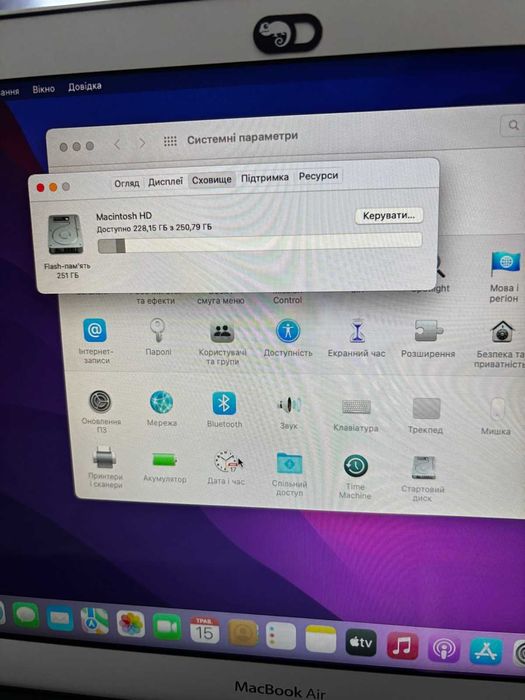Open Екранний час settings

tap(356, 339)
